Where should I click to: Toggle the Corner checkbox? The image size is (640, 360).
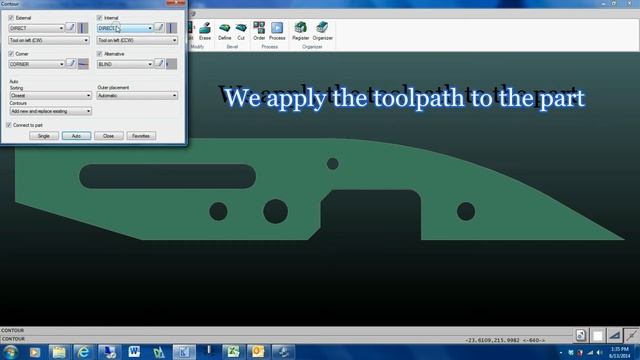(11, 53)
